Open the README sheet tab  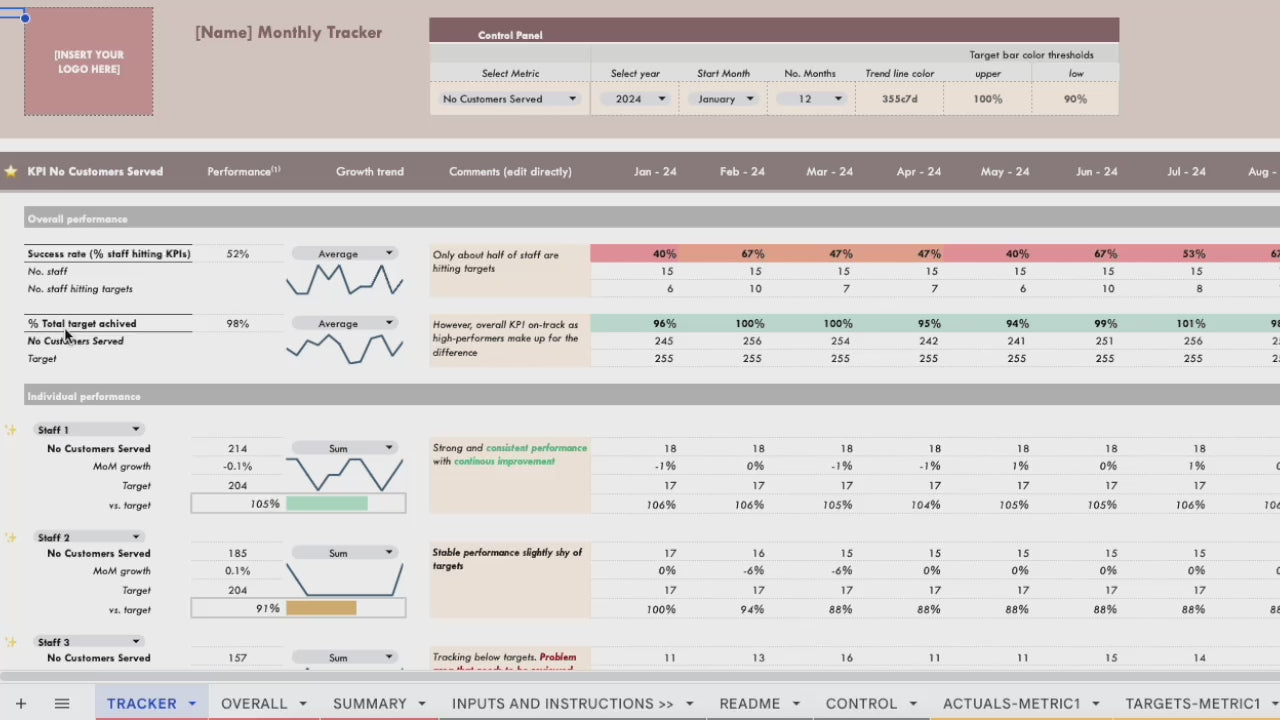[750, 704]
